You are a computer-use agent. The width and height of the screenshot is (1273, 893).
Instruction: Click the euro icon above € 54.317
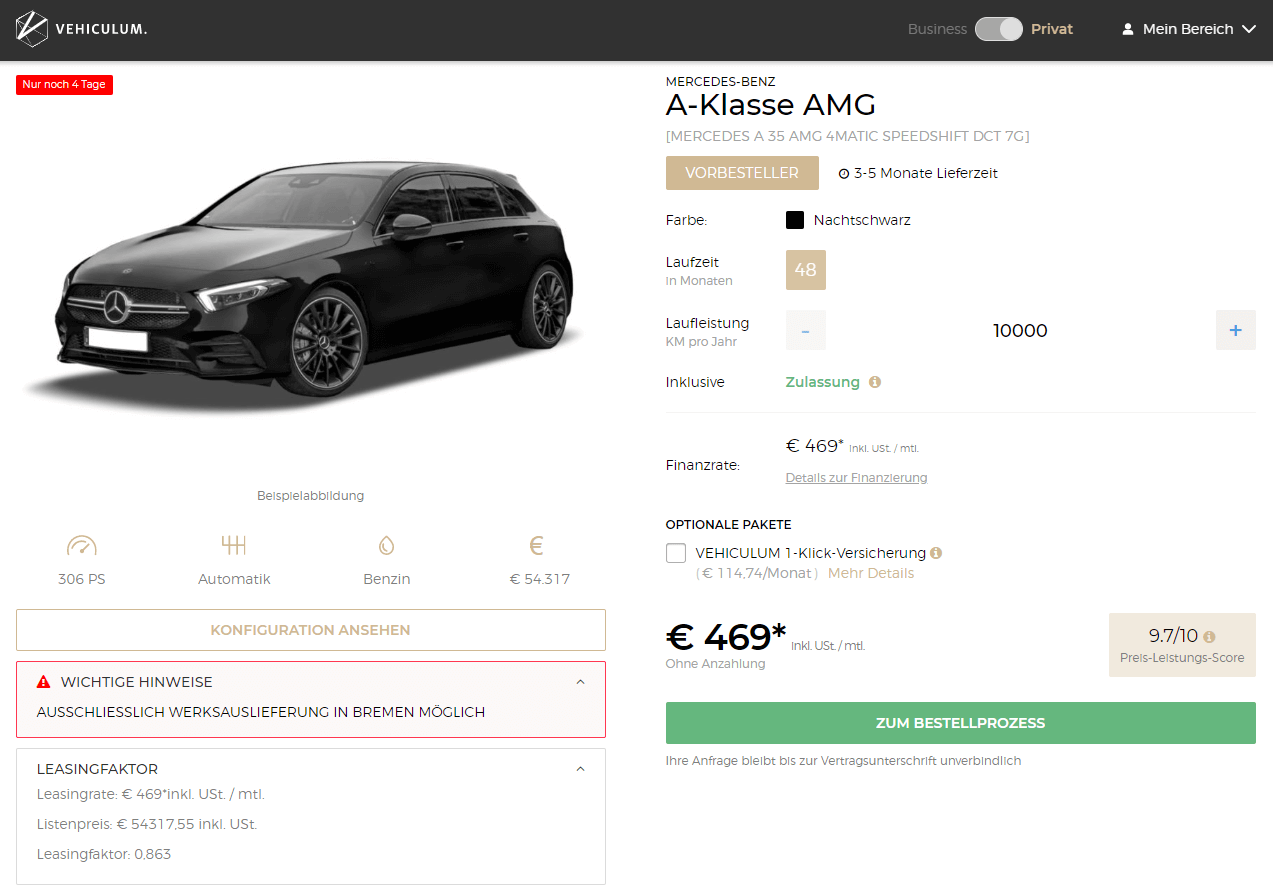(x=536, y=545)
